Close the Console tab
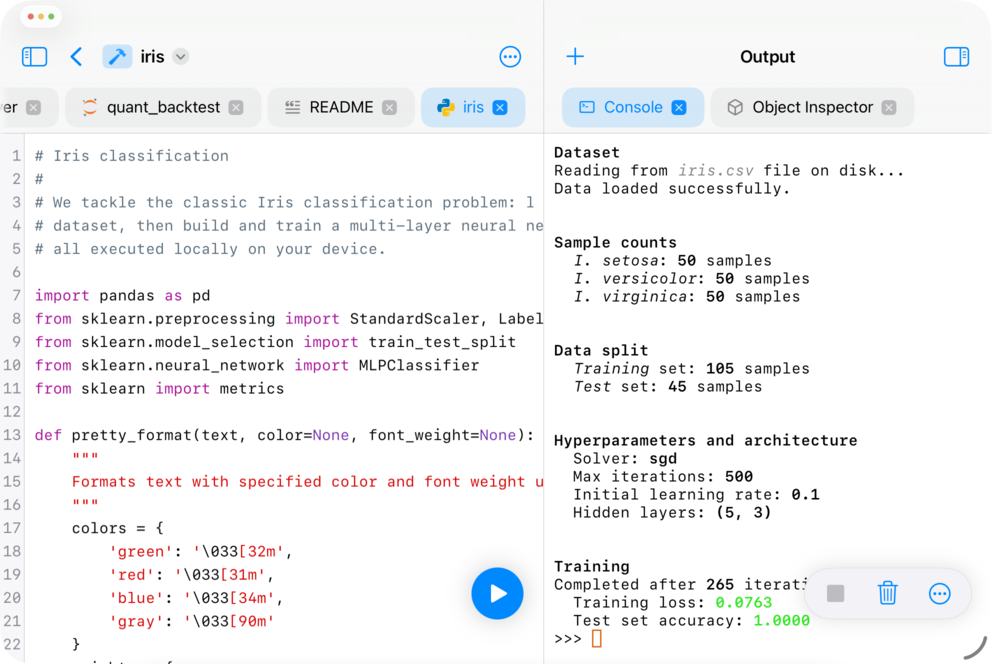 pyautogui.click(x=679, y=108)
